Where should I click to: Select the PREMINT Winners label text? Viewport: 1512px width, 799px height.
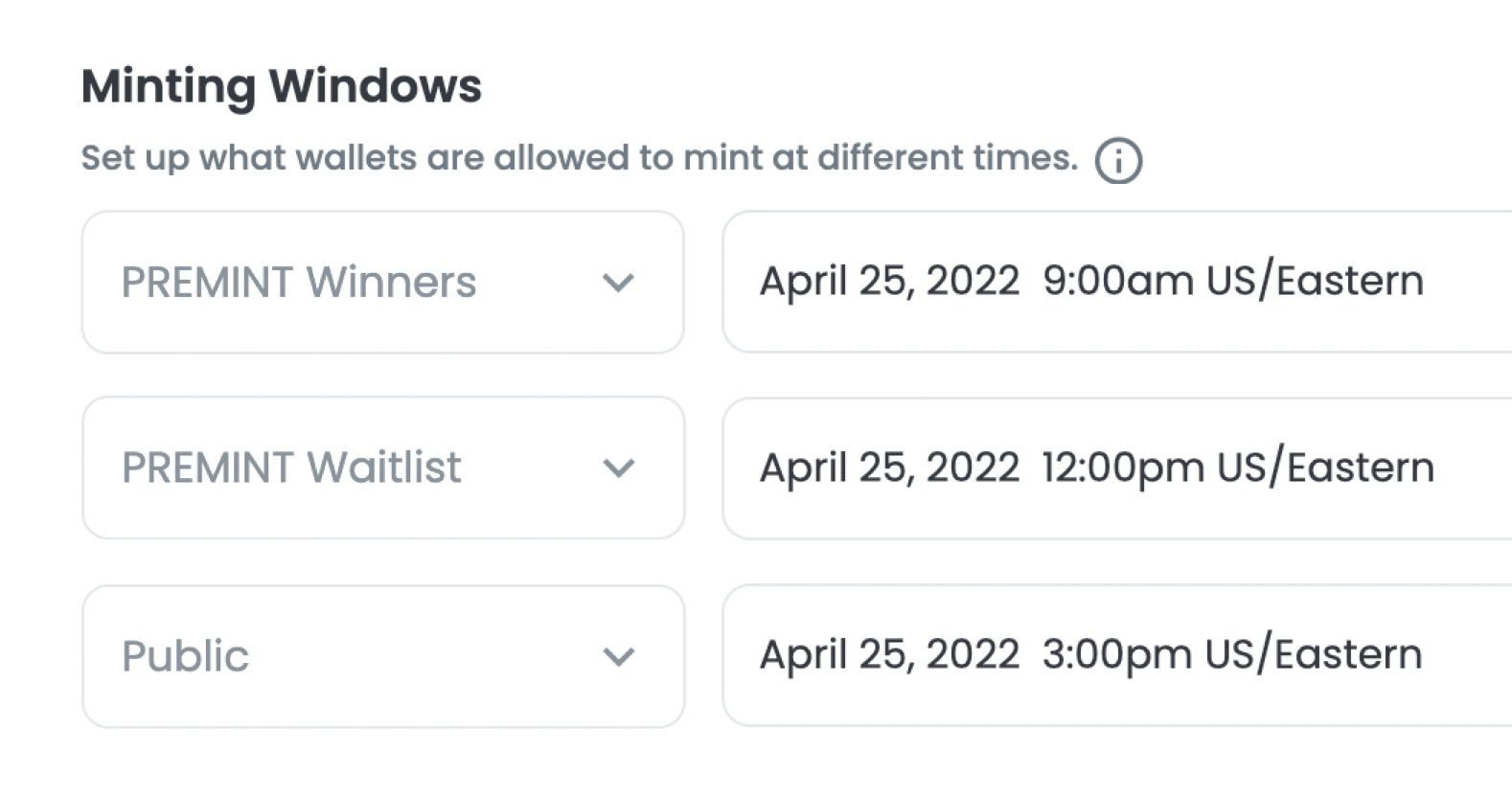(x=298, y=283)
